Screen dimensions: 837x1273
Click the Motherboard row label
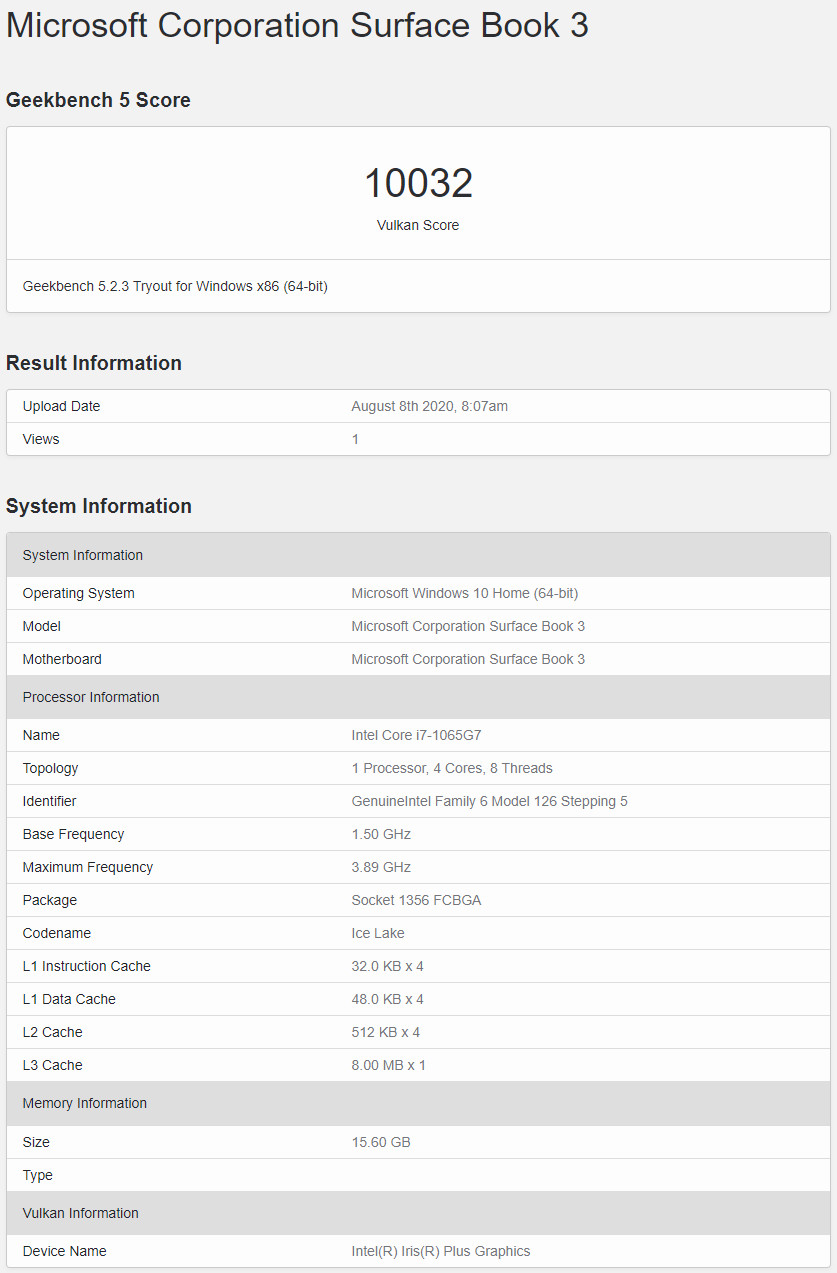pyautogui.click(x=62, y=659)
